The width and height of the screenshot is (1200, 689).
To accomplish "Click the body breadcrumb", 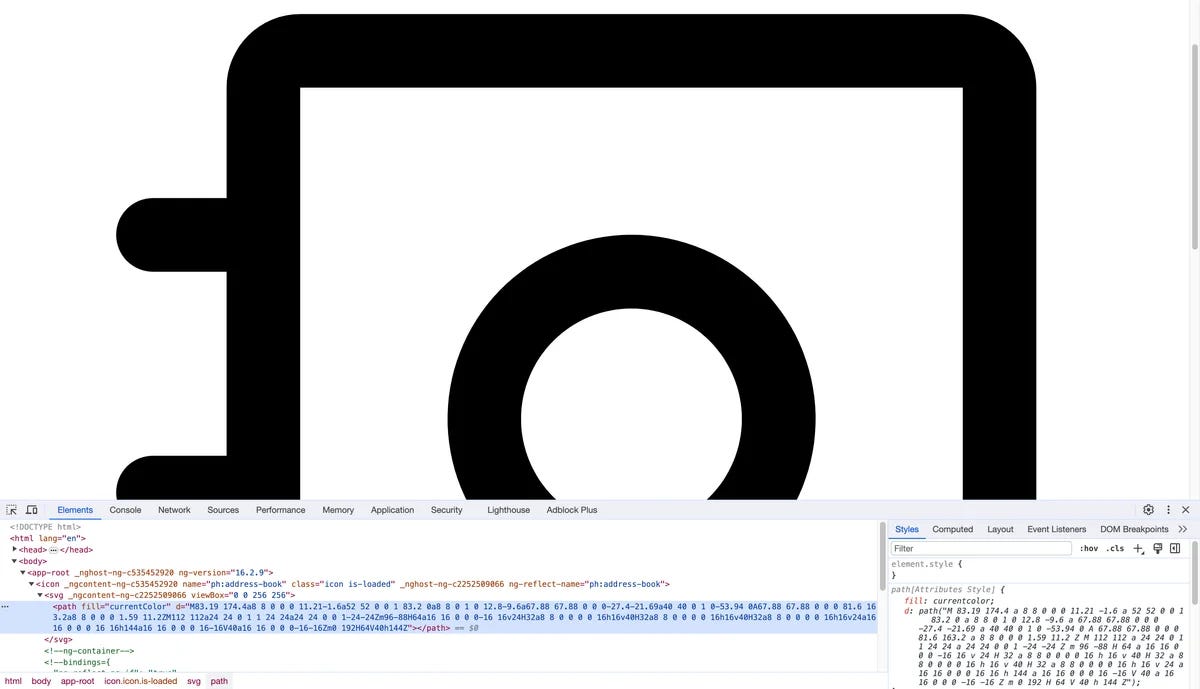I will (x=41, y=681).
